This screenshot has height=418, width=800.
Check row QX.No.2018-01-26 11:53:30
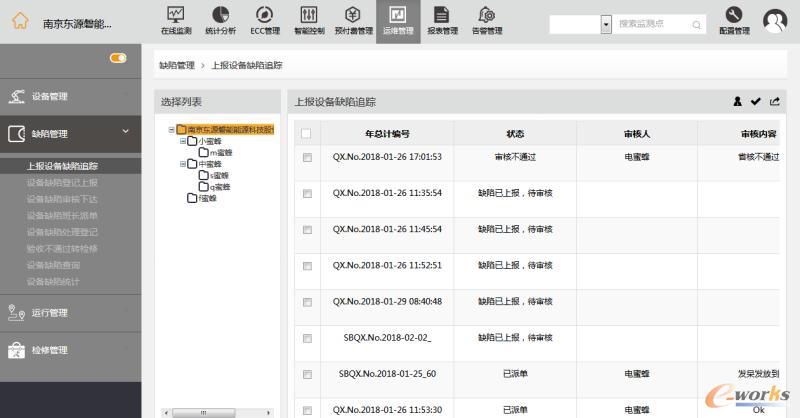point(307,410)
